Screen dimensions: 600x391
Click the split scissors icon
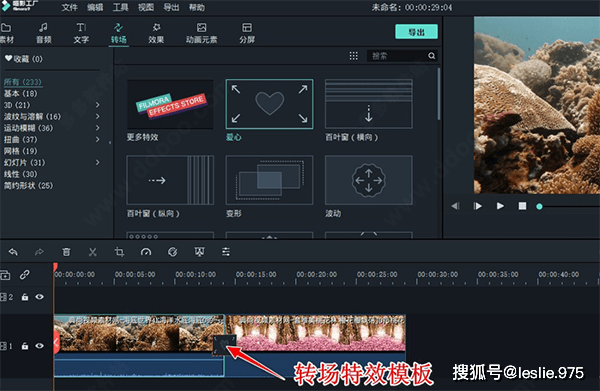(93, 252)
